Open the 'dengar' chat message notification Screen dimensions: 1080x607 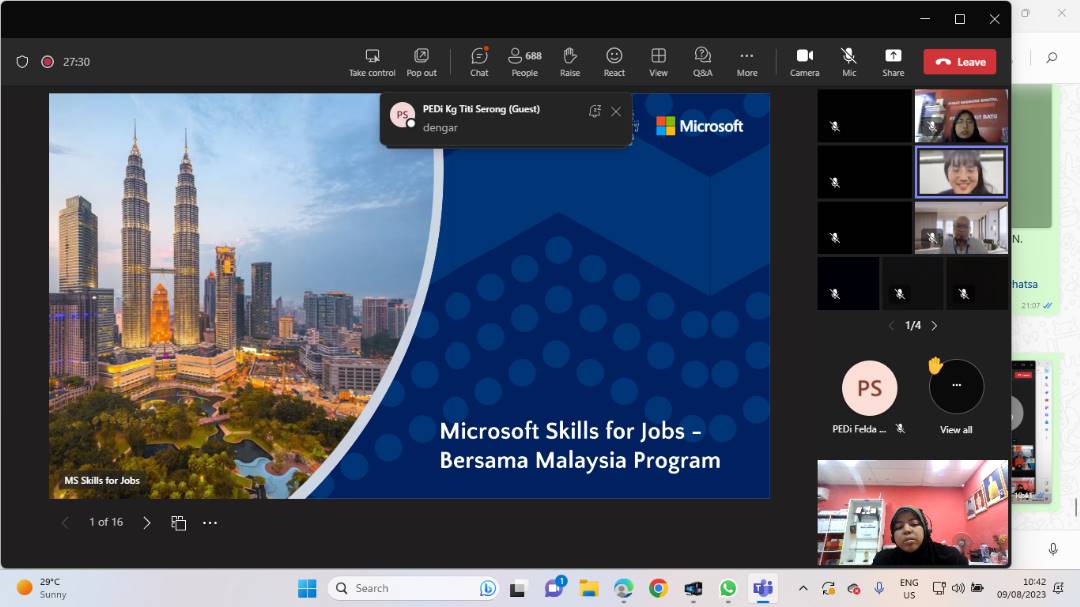click(440, 127)
